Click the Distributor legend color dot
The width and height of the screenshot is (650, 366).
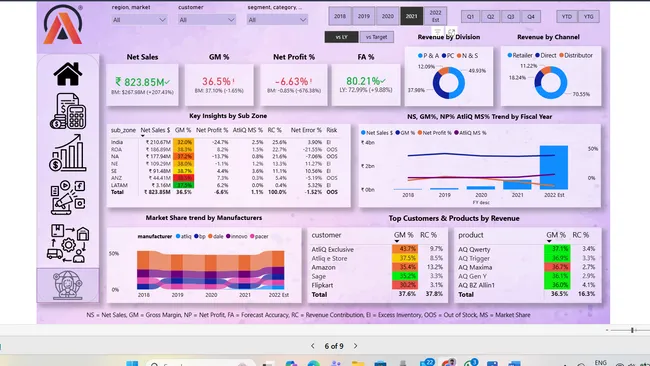coord(561,55)
